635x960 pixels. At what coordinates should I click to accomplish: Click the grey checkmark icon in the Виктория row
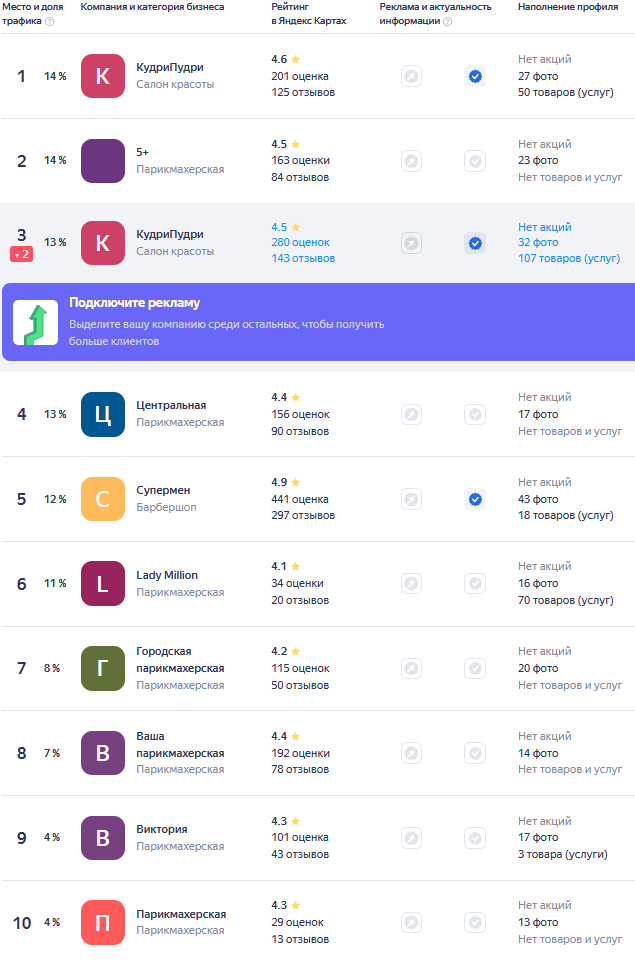[475, 838]
